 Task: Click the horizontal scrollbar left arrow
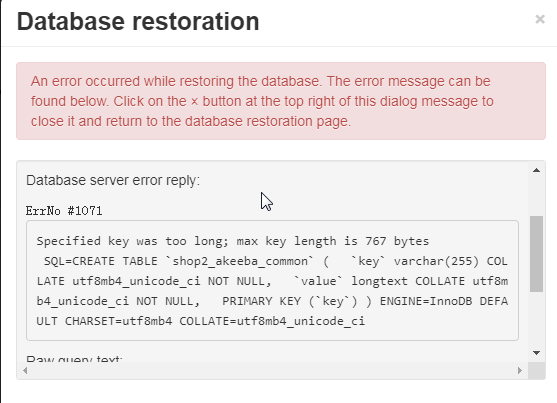[25, 371]
